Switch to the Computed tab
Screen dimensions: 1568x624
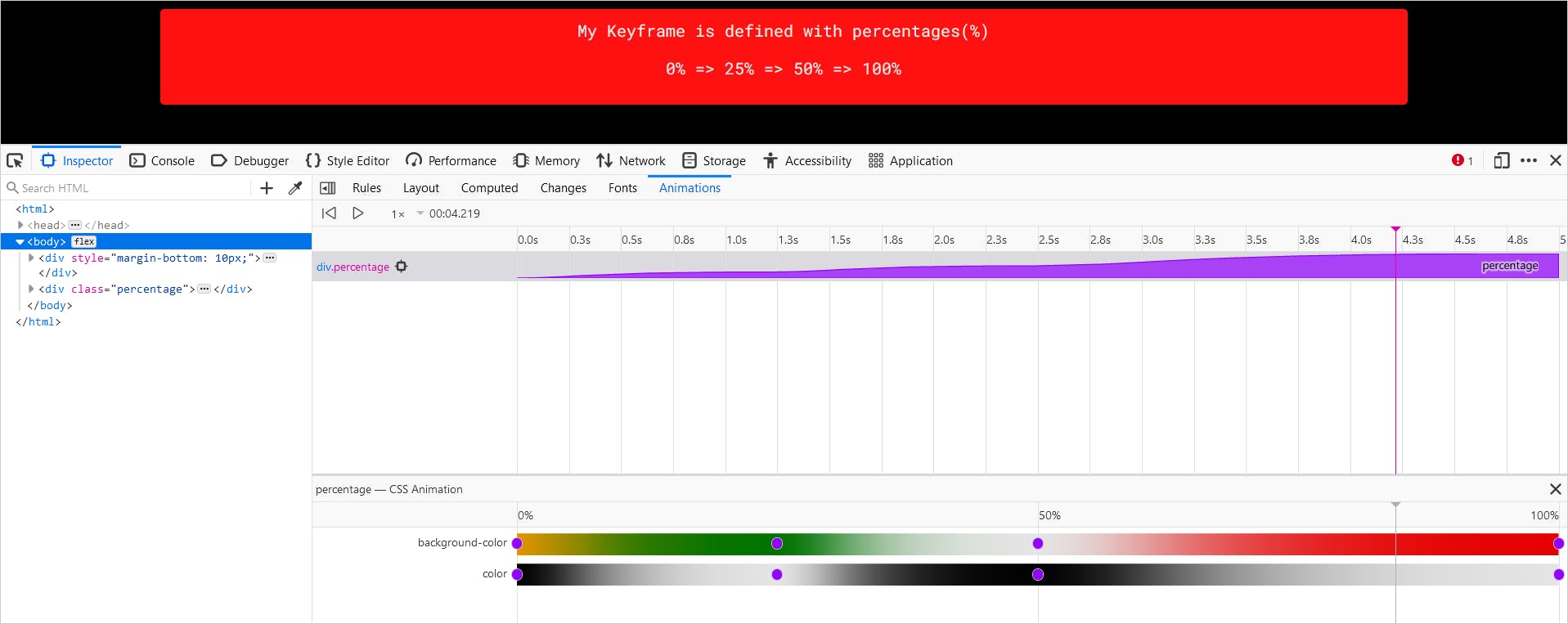pos(489,188)
